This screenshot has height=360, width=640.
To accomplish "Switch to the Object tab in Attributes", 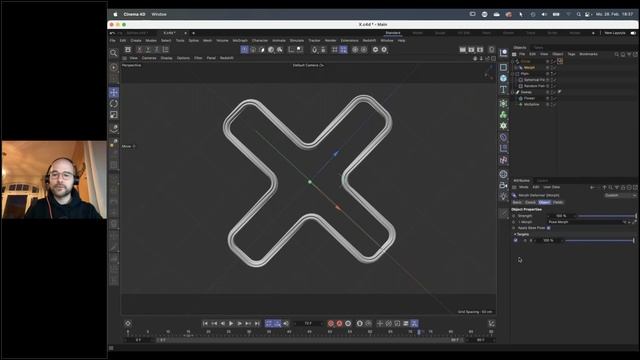I will 544,202.
